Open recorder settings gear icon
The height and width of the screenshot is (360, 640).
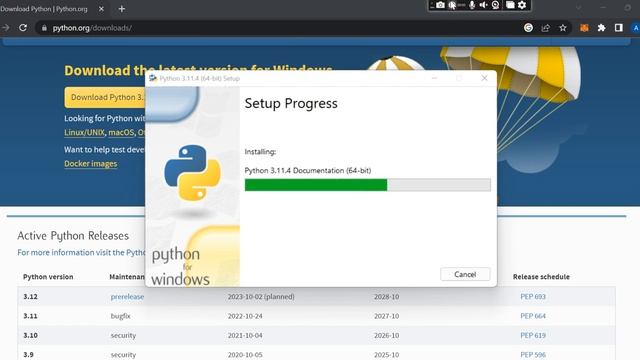522,5
